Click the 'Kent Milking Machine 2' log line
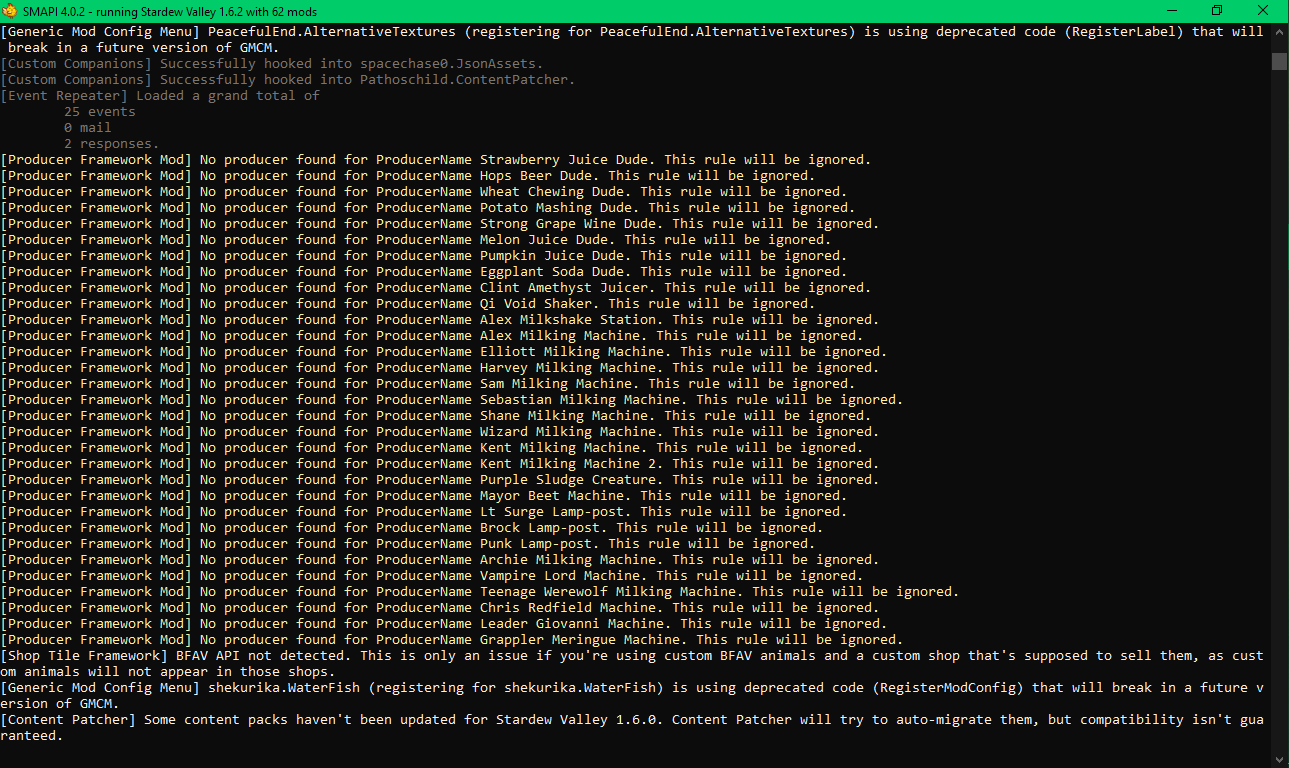 tap(440, 464)
